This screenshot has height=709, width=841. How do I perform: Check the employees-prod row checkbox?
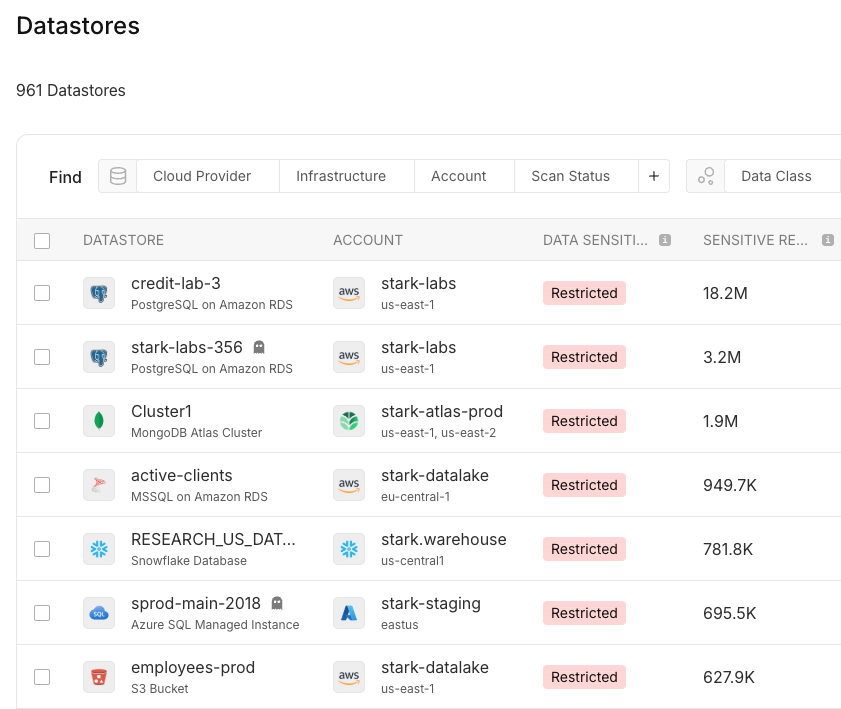[x=42, y=677]
